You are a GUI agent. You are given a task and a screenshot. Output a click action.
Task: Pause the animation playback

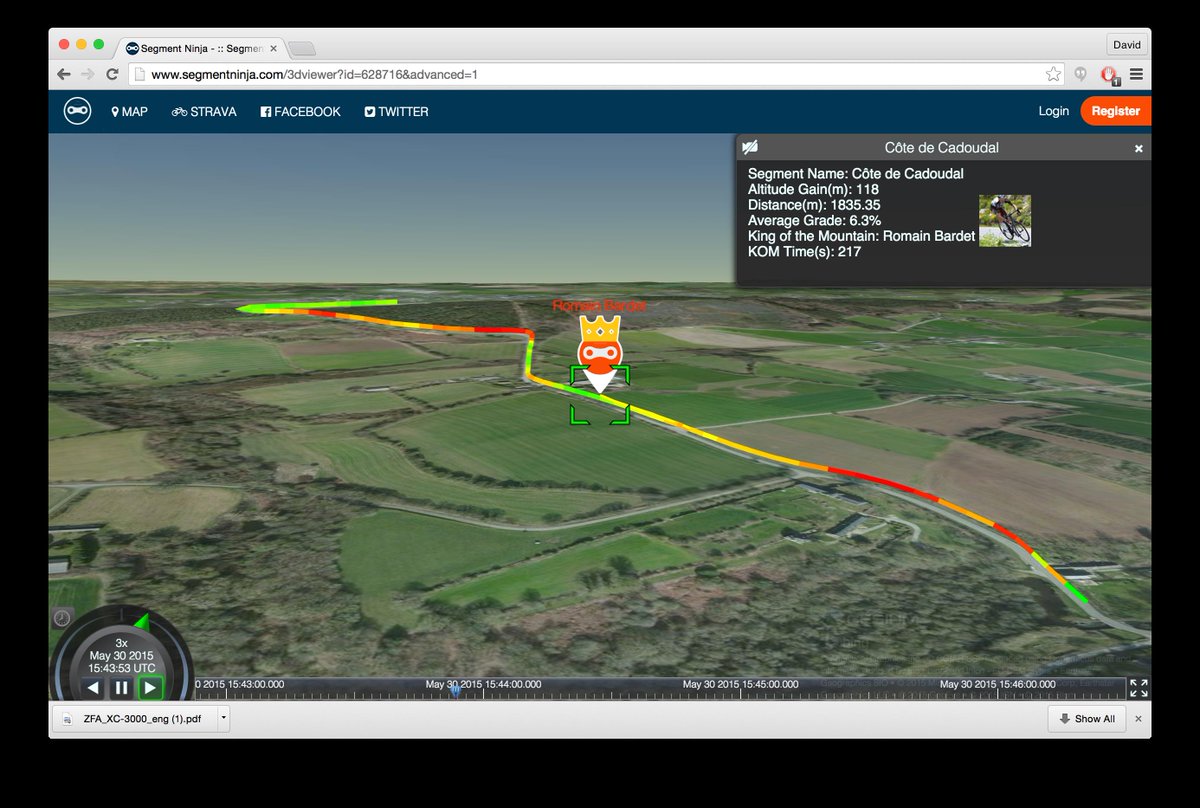(121, 687)
